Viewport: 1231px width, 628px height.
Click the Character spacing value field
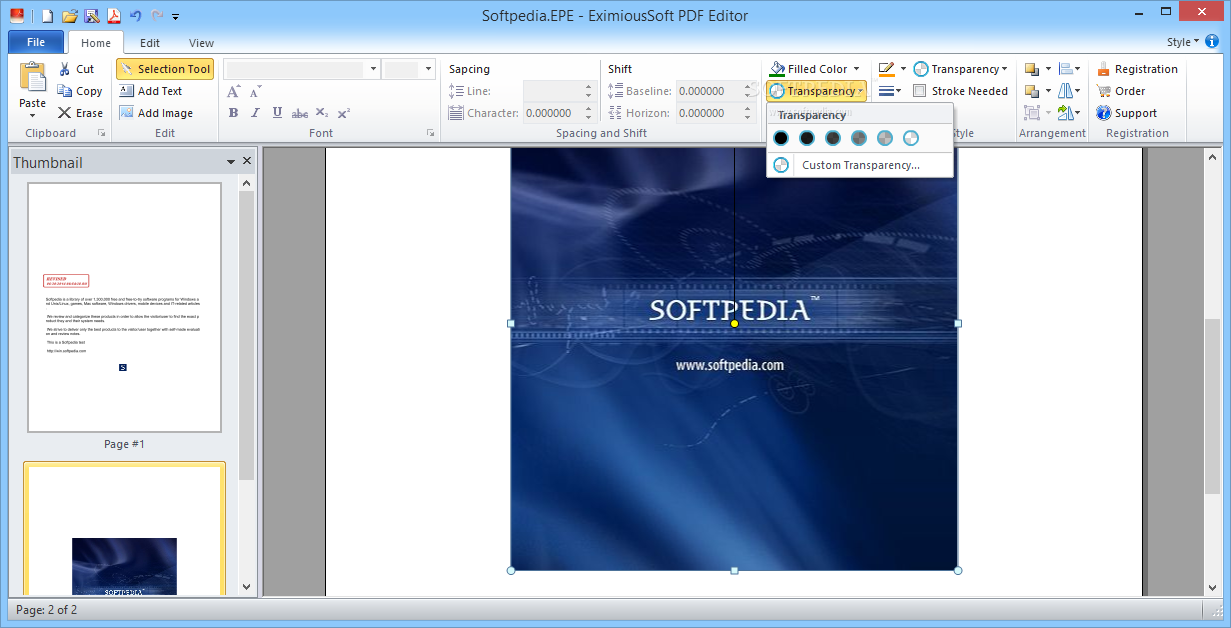pos(552,113)
